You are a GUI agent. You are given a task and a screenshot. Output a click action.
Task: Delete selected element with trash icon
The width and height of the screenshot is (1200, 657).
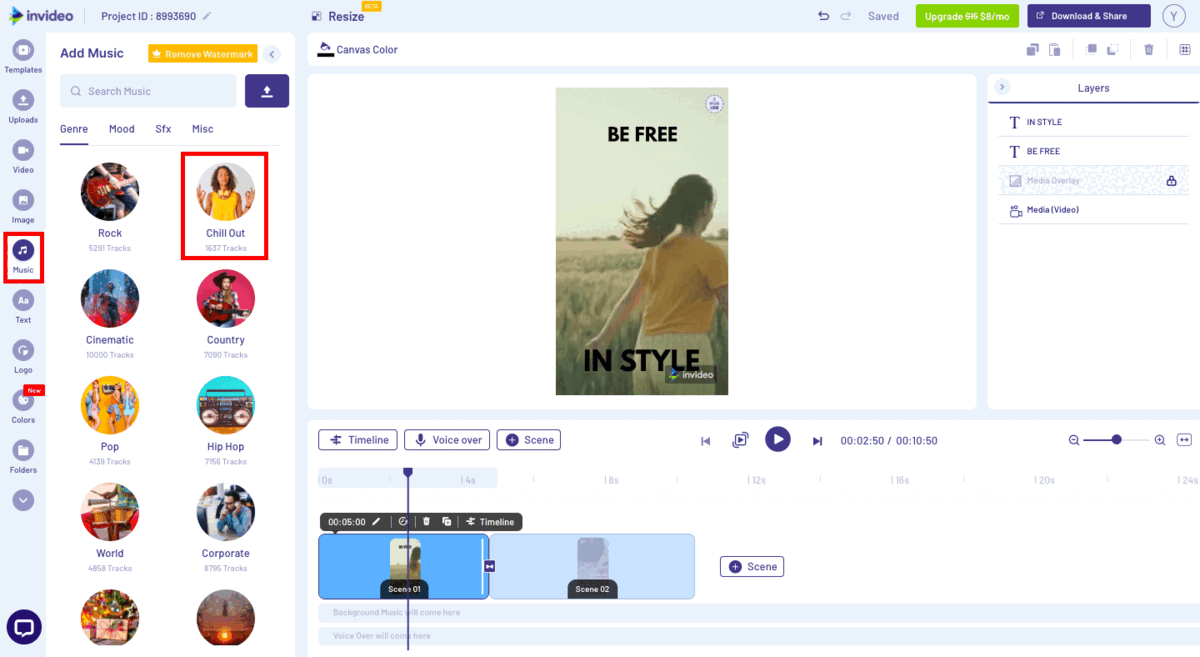1148,50
